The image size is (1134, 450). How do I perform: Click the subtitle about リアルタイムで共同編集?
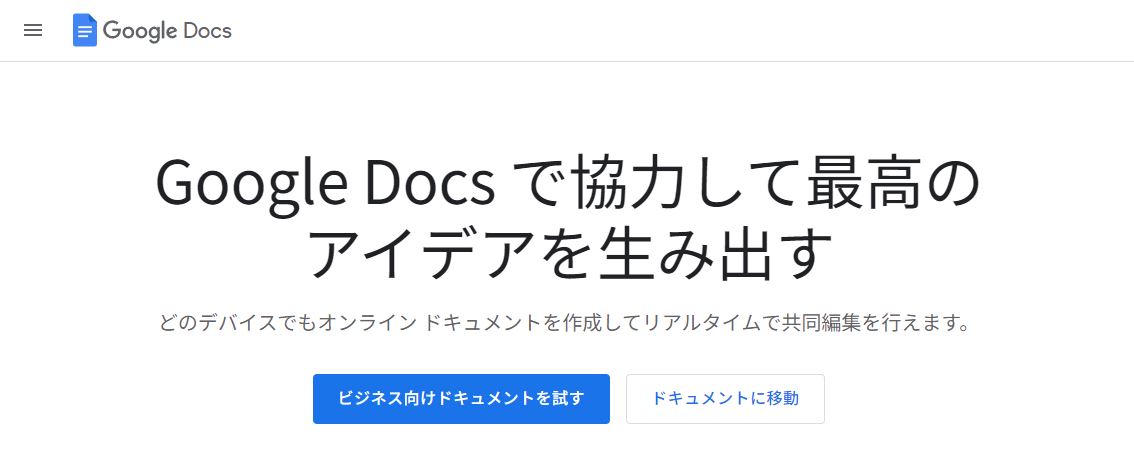pyautogui.click(x=566, y=323)
